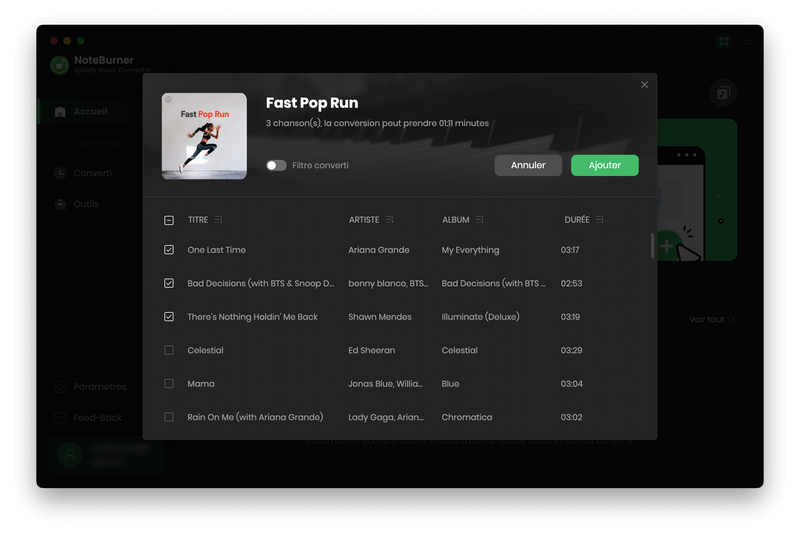Toggle the Filtre converti switch
The height and width of the screenshot is (536, 800).
coord(276,165)
